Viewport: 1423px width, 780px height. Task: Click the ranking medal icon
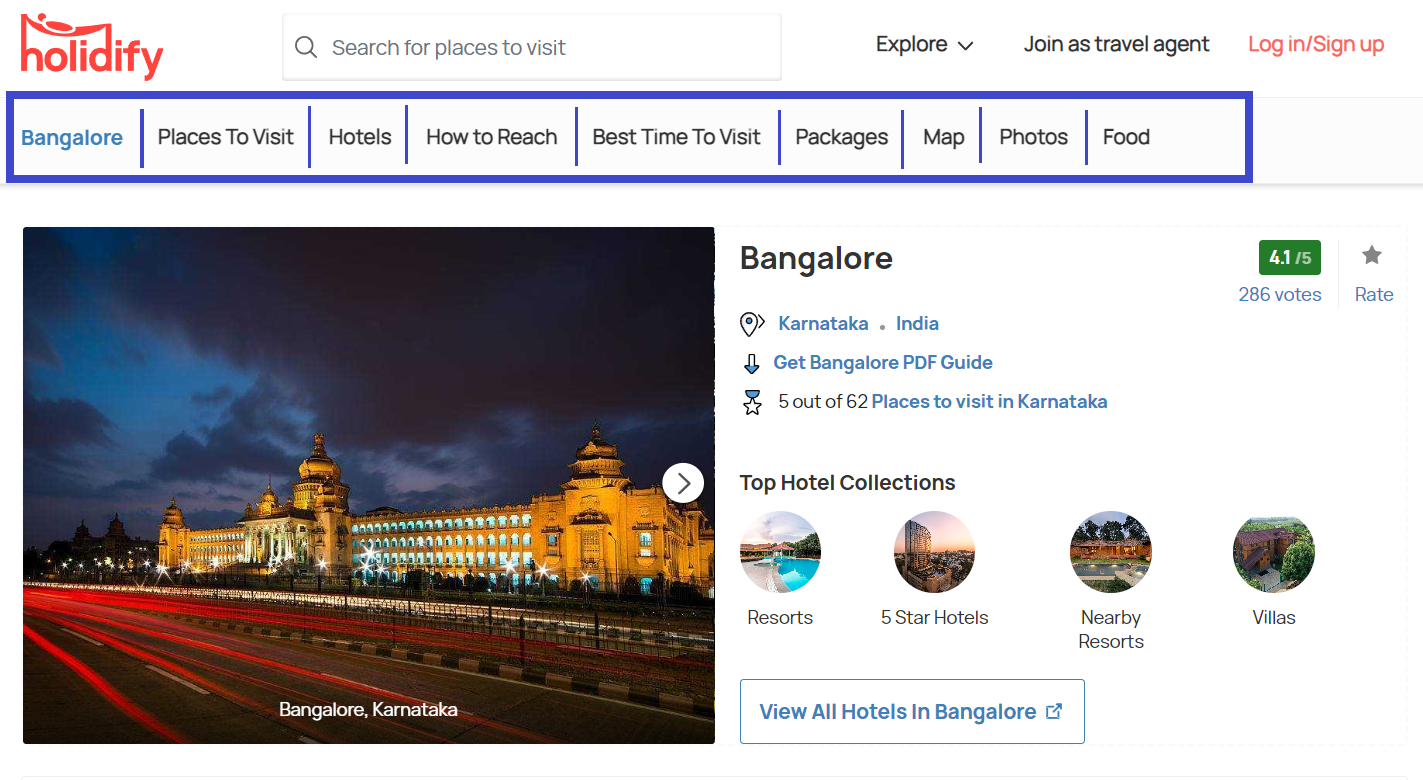752,402
